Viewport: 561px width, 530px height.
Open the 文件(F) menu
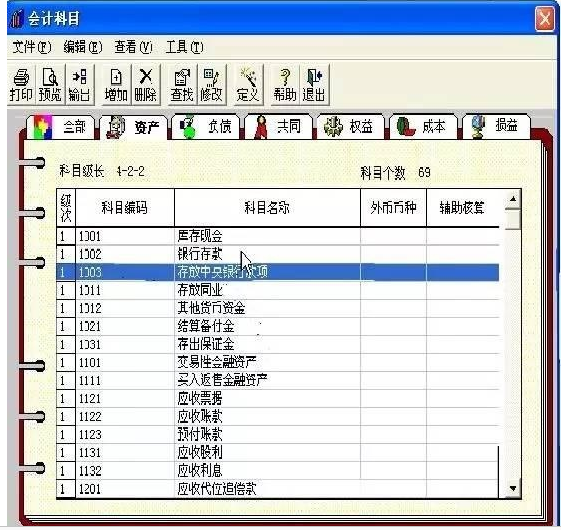click(32, 47)
